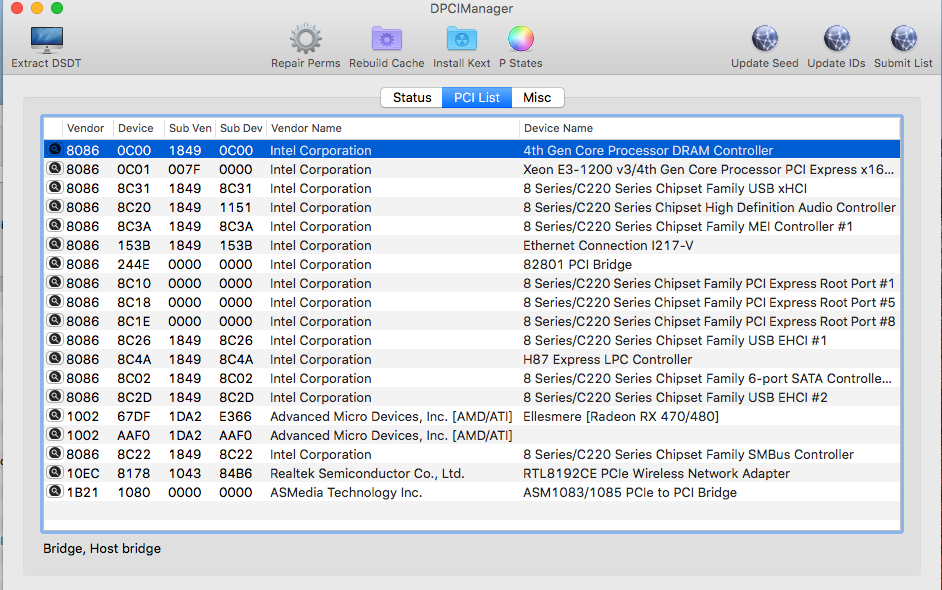Screen dimensions: 942x590
Task: Open the Misc tab
Action: 537,97
